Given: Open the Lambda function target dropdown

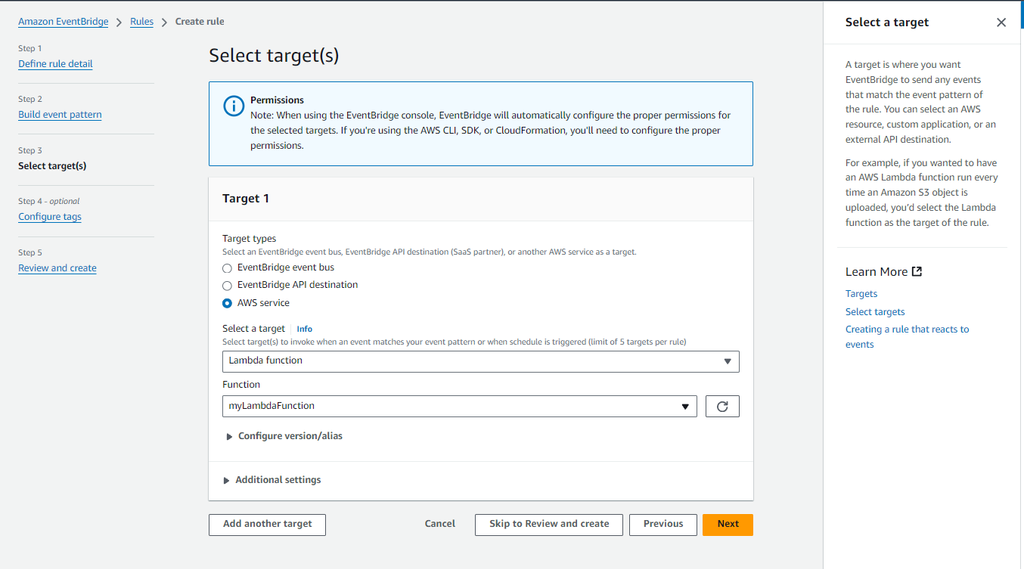Looking at the screenshot, I should 480,360.
